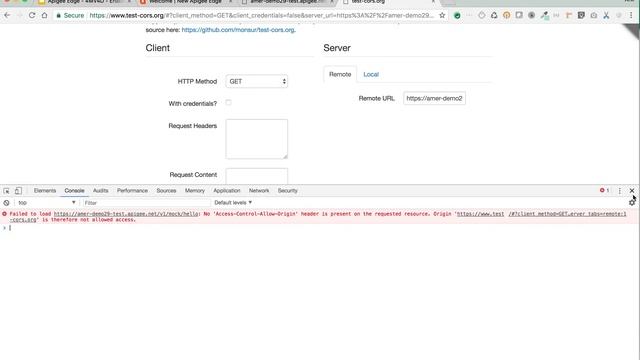Reload the test-cors.org page
This screenshot has height=360, width=640.
pyautogui.click(x=32, y=16)
